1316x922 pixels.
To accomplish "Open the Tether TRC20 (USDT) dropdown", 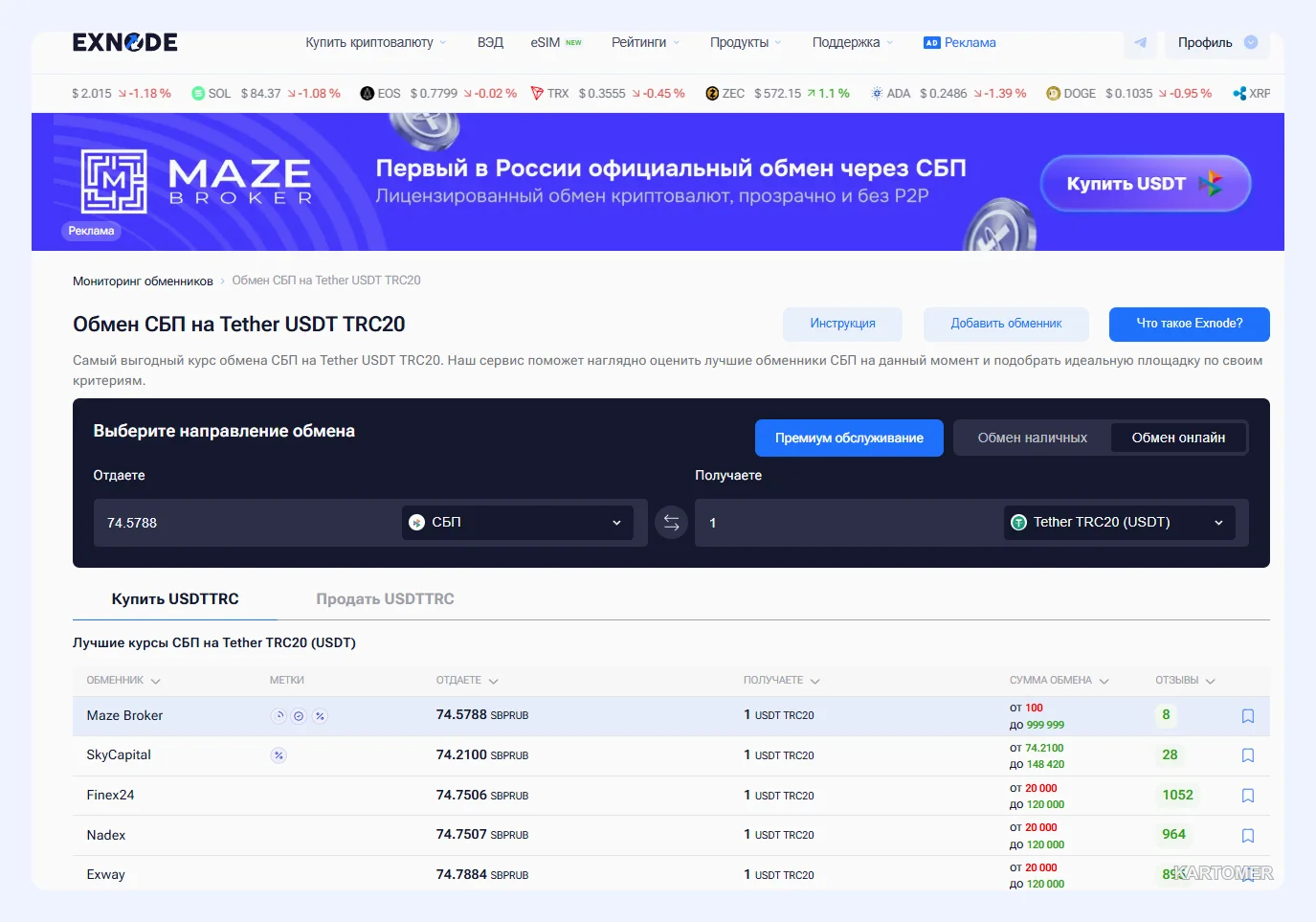I will point(1119,523).
